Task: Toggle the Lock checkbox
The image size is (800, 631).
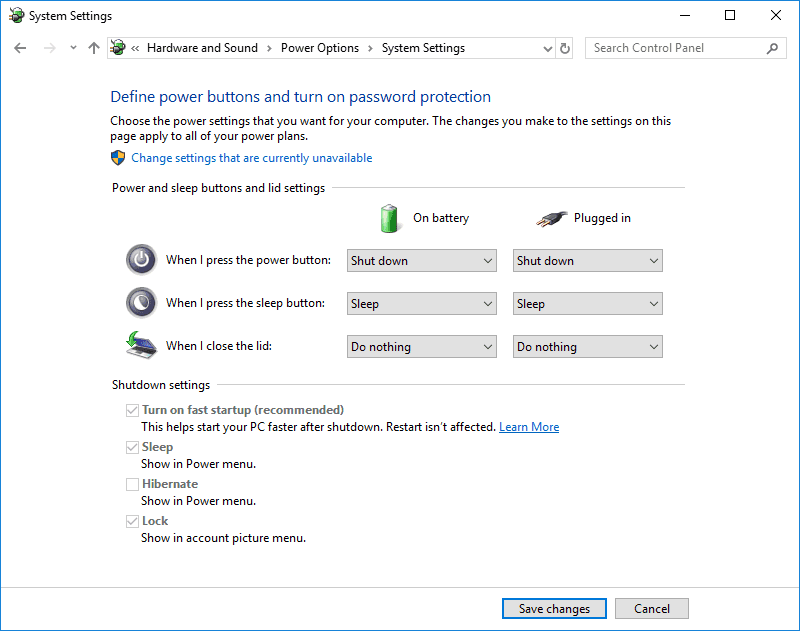Action: 132,521
